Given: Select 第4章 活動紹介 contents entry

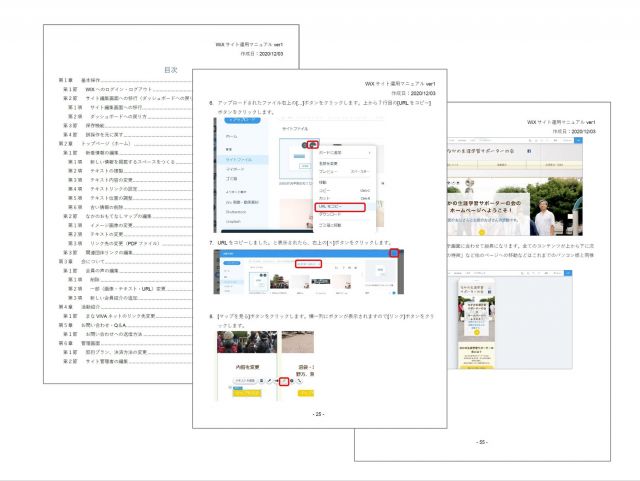Looking at the screenshot, I should click(124, 307).
